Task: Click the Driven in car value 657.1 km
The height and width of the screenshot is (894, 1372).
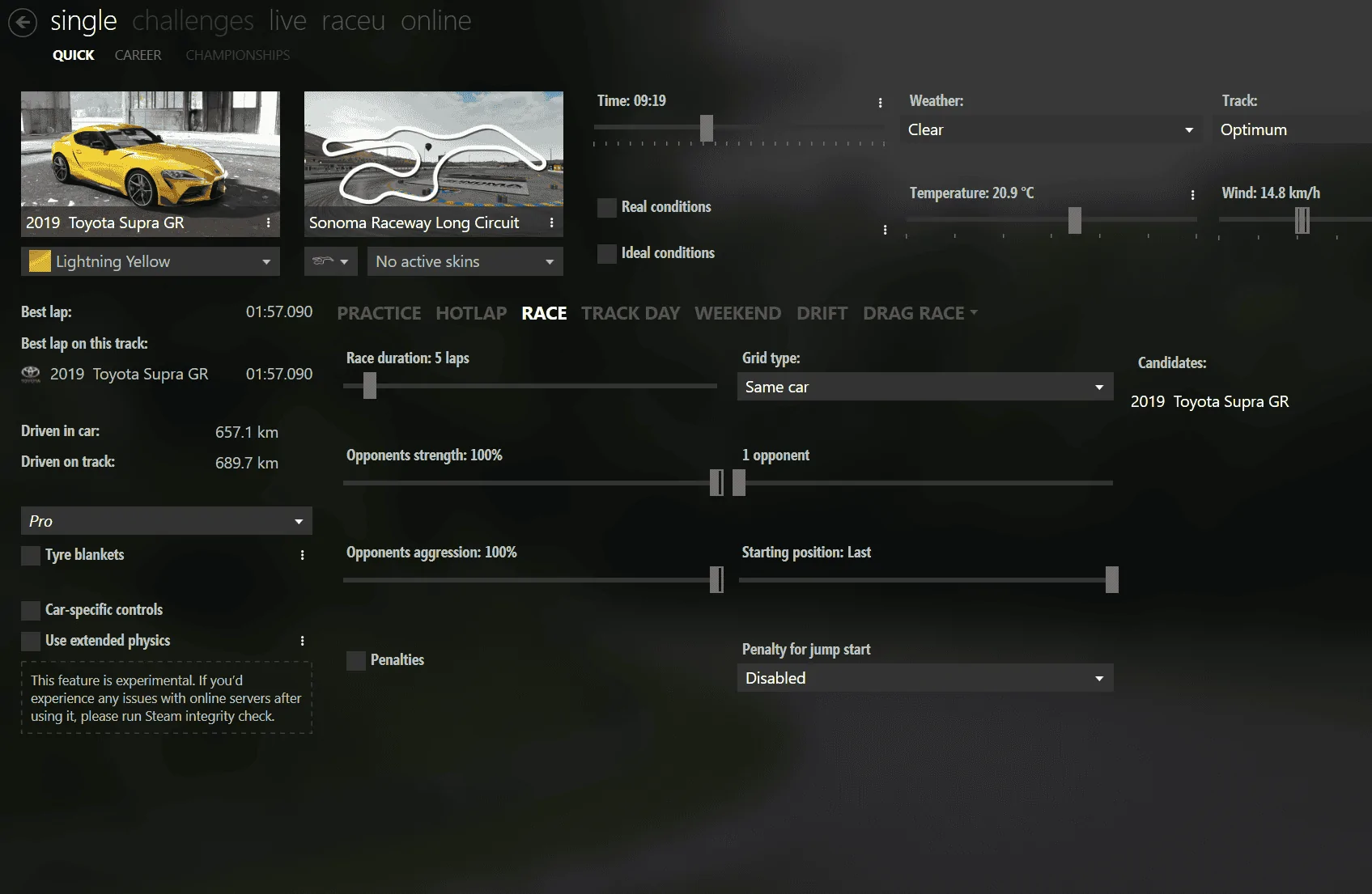Action: (x=247, y=432)
